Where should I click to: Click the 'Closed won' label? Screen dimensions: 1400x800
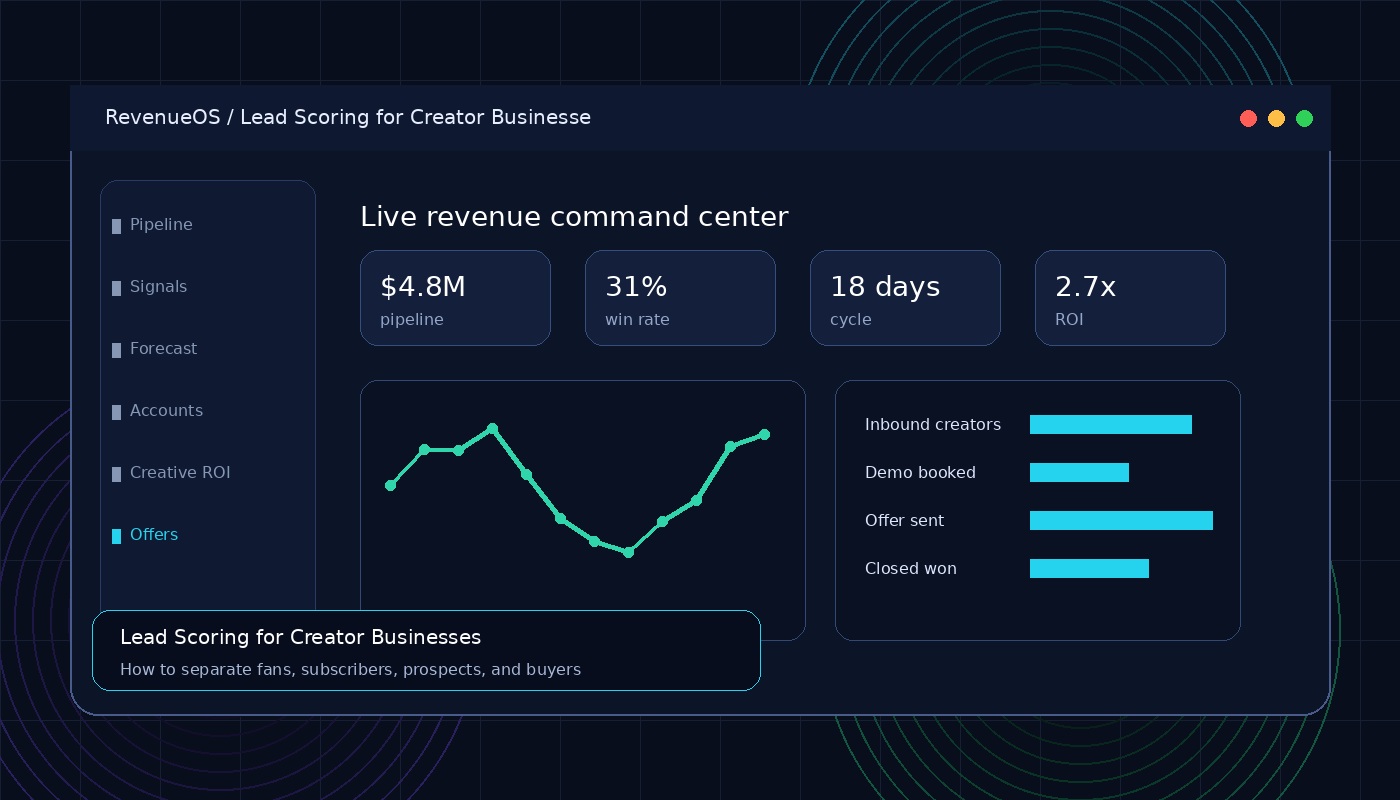click(911, 569)
